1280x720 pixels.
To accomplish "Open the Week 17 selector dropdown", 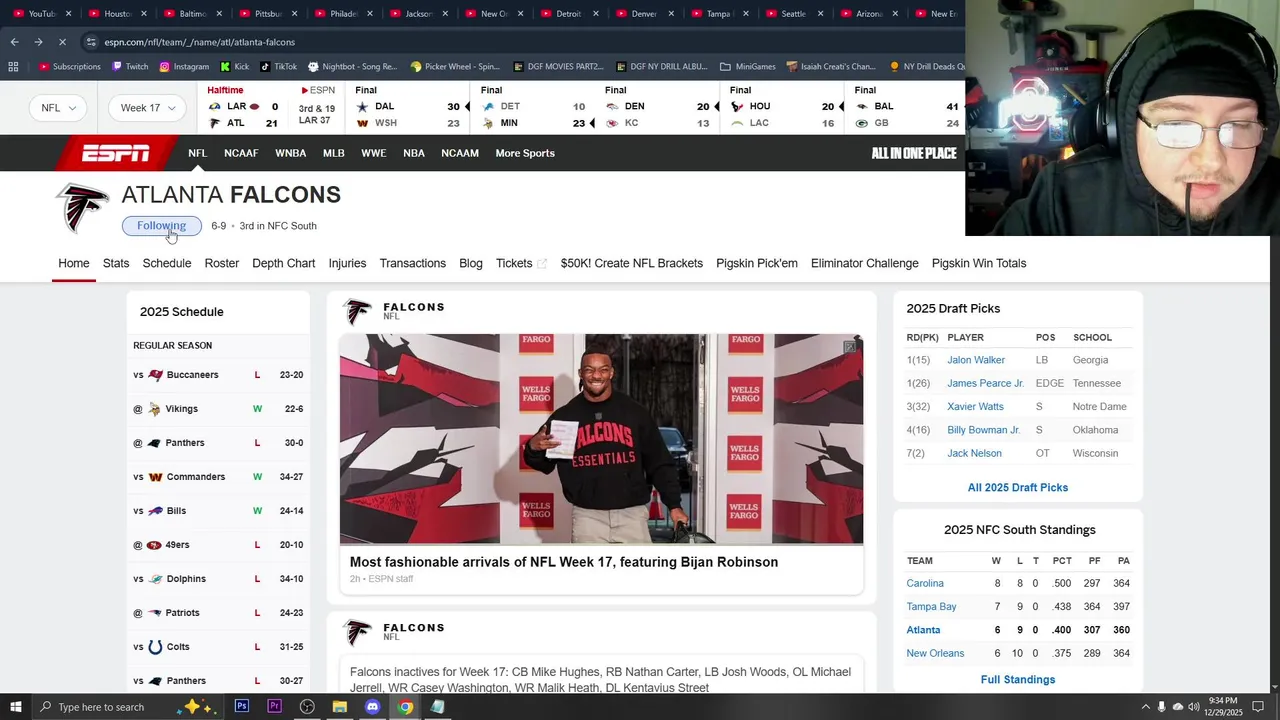I will [148, 108].
